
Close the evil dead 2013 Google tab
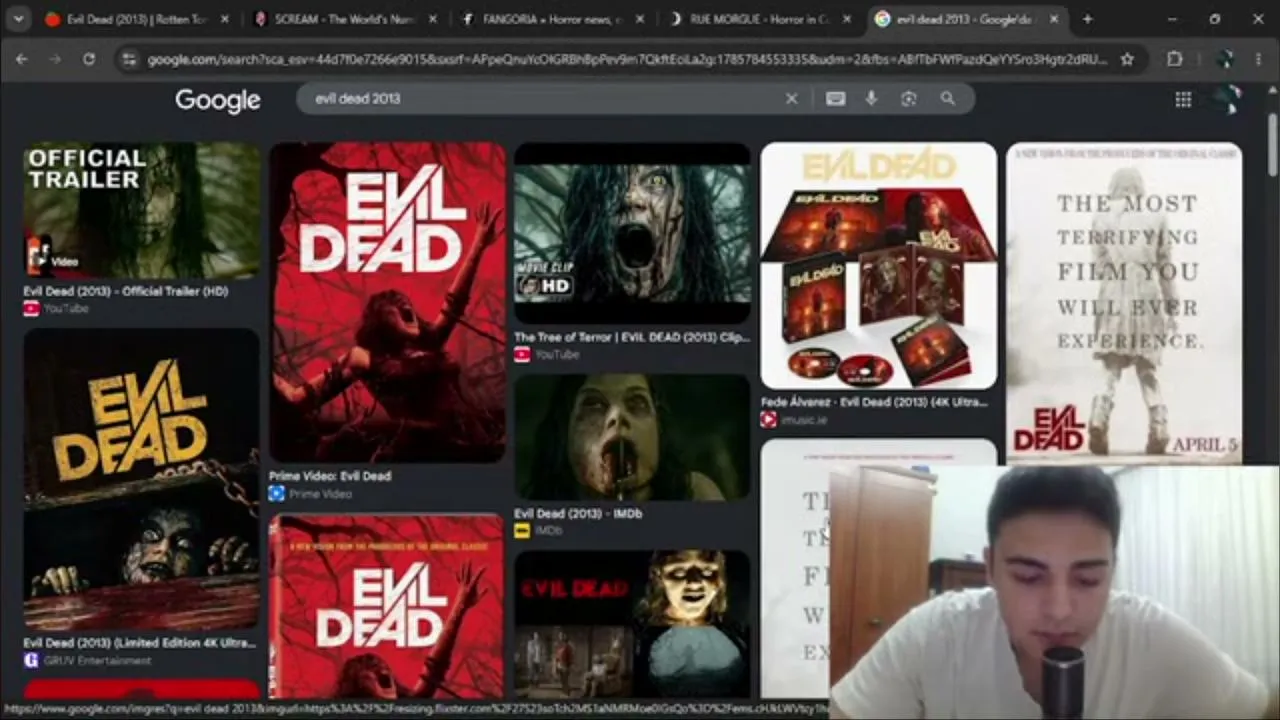[x=1054, y=19]
